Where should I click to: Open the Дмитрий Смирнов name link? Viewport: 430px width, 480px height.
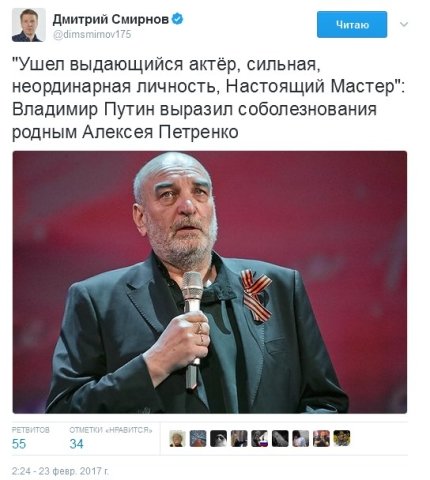click(111, 20)
